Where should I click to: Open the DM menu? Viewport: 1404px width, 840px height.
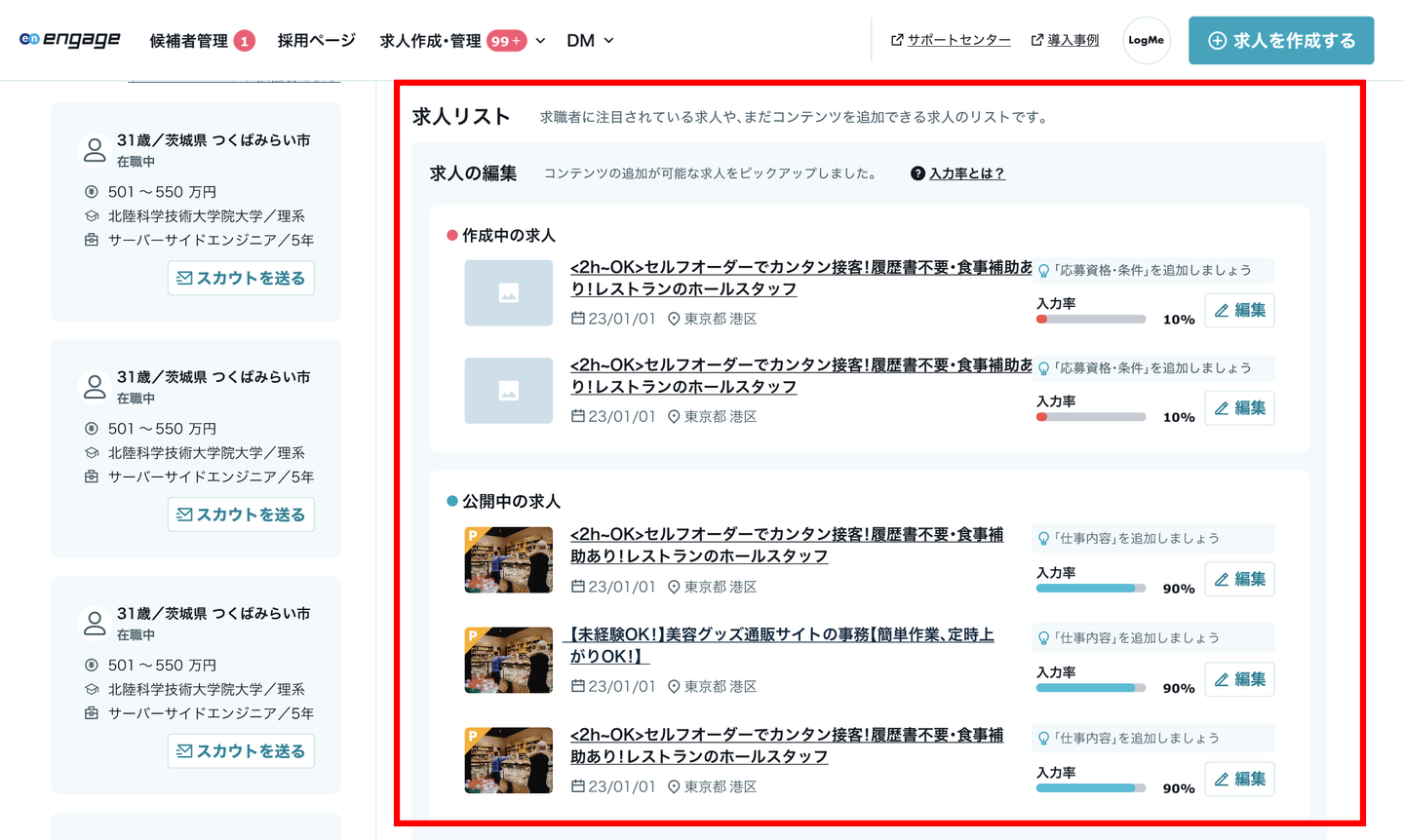point(580,41)
